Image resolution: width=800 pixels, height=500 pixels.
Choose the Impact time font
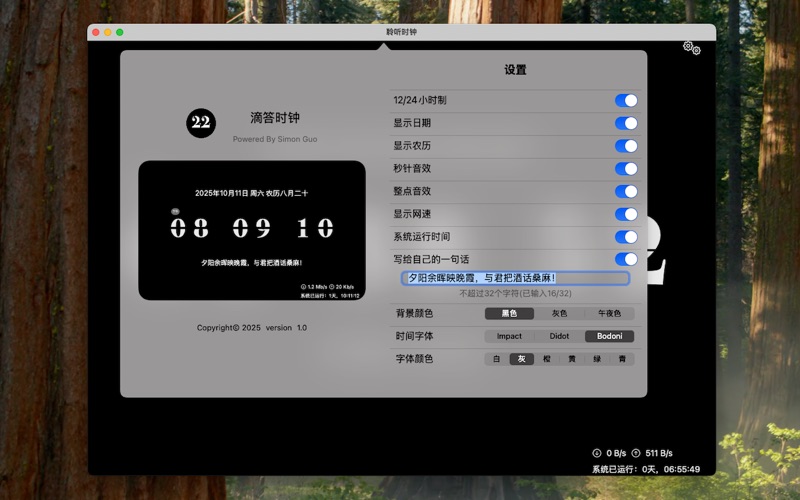509,336
